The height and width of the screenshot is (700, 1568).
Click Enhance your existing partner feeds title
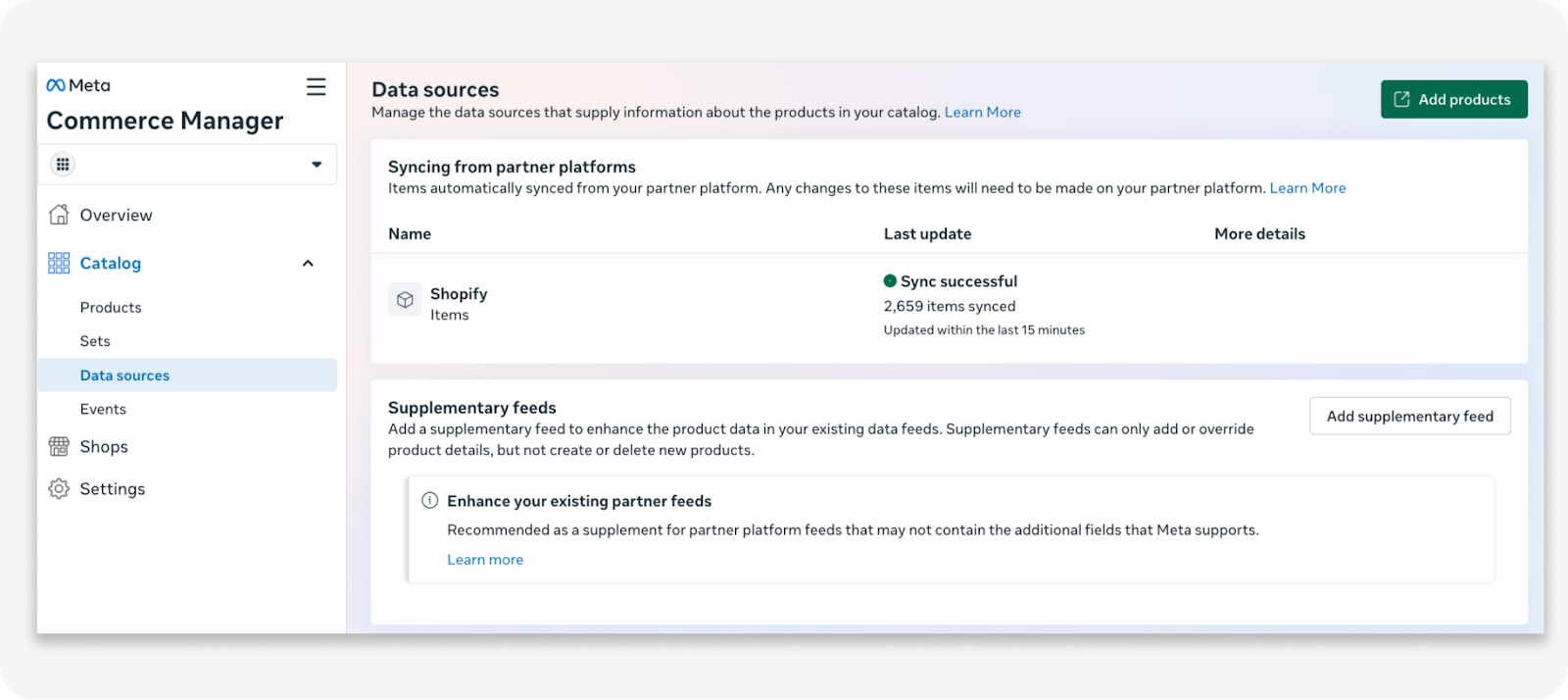pos(579,501)
